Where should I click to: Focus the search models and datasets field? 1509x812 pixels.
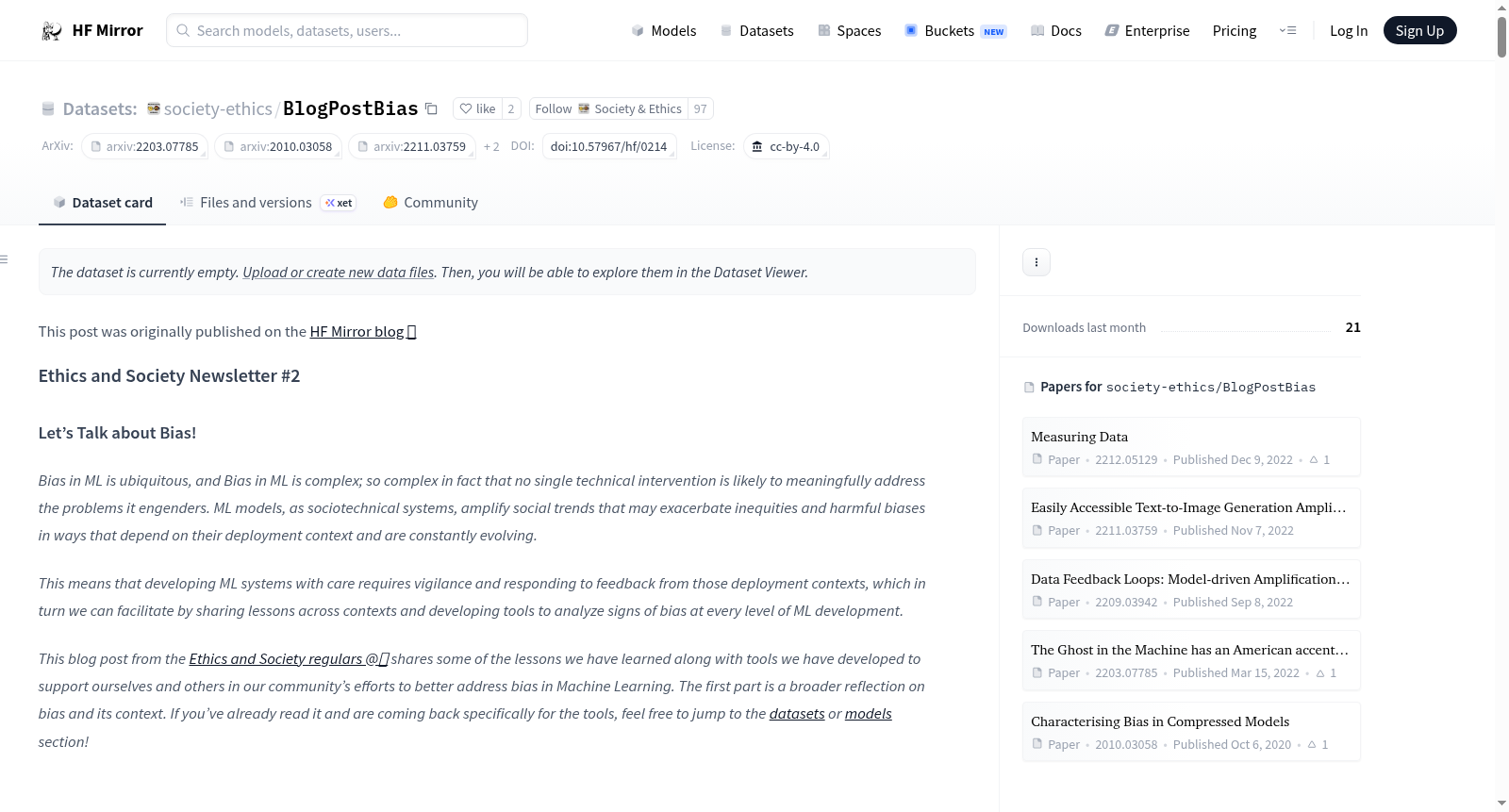[x=347, y=30]
